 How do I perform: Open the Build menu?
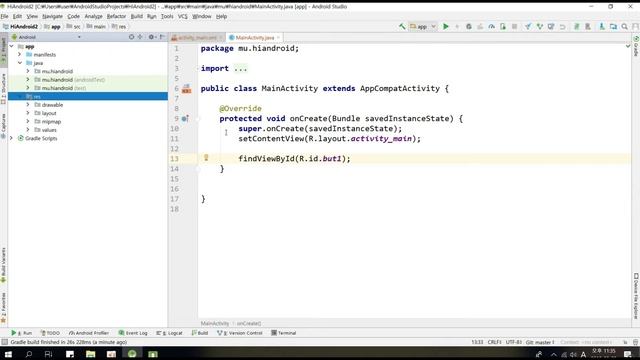click(x=137, y=16)
